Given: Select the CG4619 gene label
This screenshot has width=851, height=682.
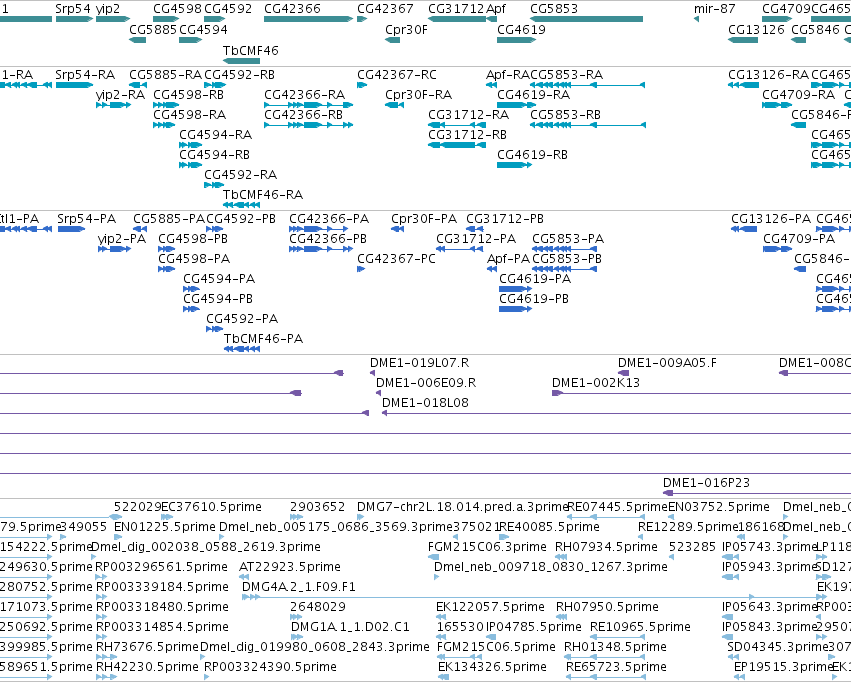Looking at the screenshot, I should pos(522,30).
